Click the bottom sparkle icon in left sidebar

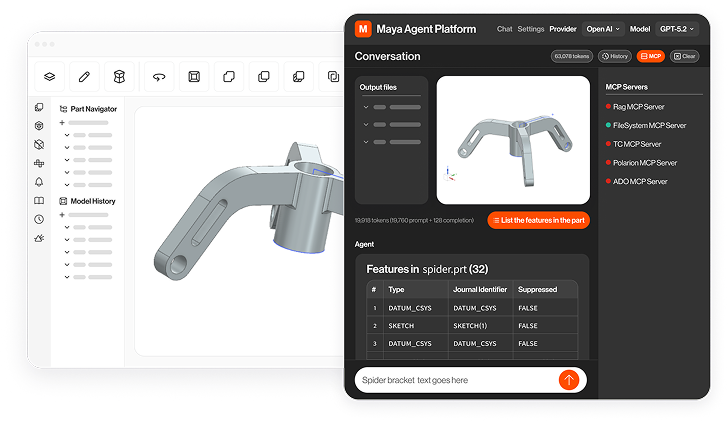click(x=39, y=238)
